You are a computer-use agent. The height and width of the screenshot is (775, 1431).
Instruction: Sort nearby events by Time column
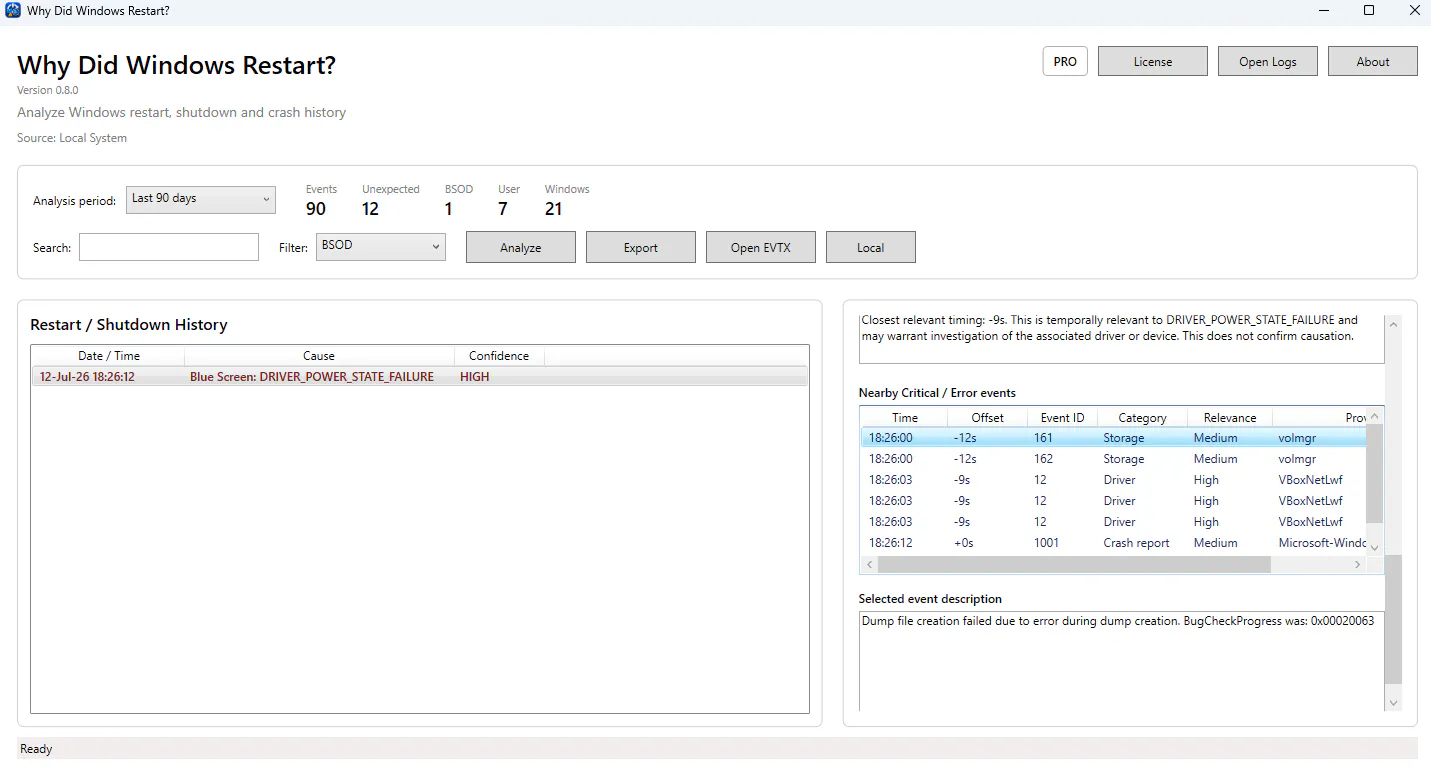point(905,417)
